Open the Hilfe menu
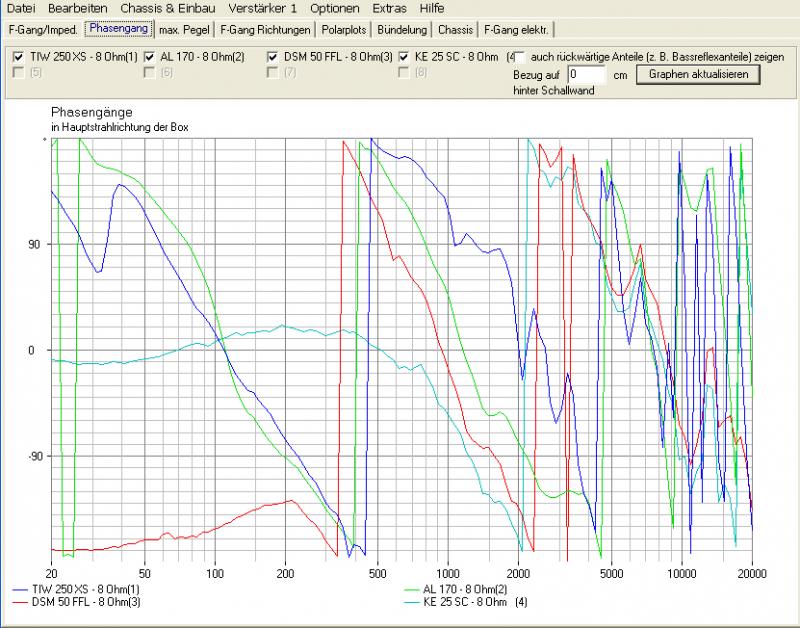Screen dimensions: 800x628 (432, 8)
